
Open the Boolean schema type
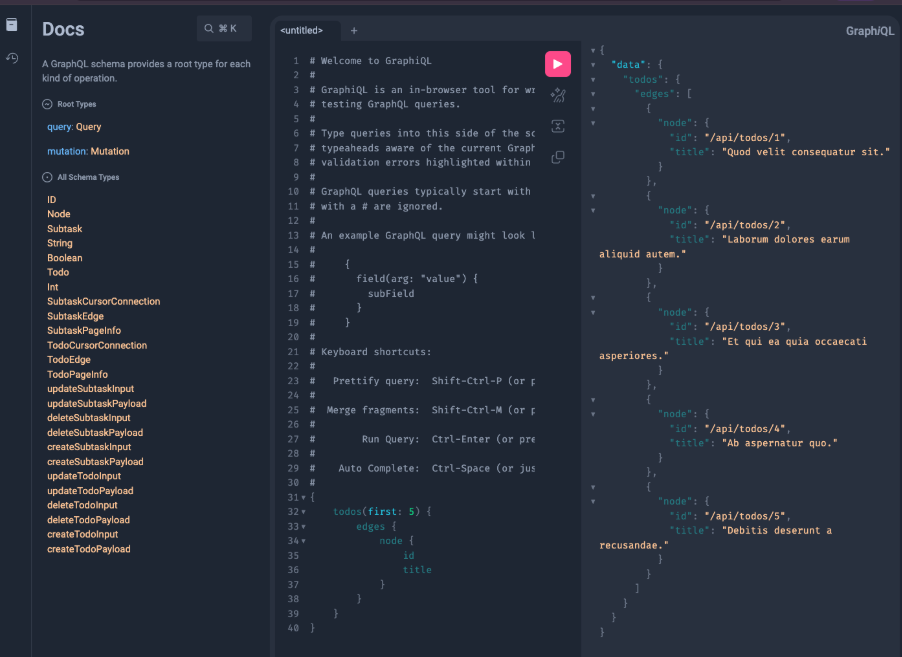point(64,258)
